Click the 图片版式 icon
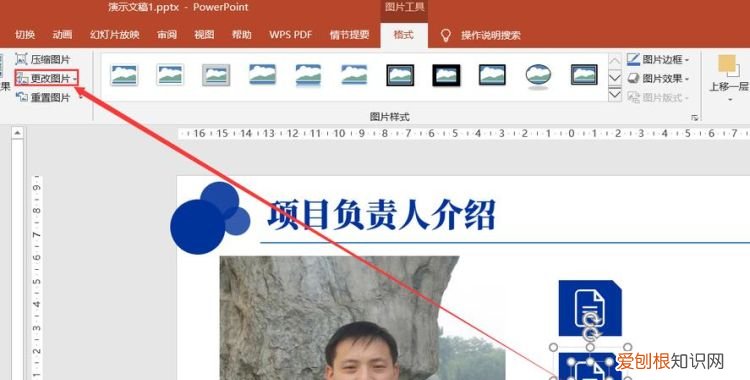 tap(633, 97)
